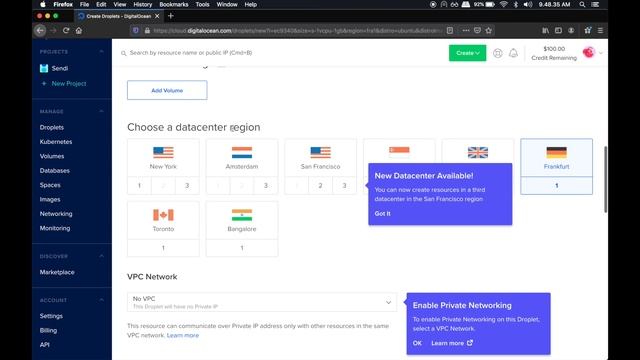This screenshot has width=640, height=360.
Task: Open the browser home icon
Action: (x=79, y=31)
